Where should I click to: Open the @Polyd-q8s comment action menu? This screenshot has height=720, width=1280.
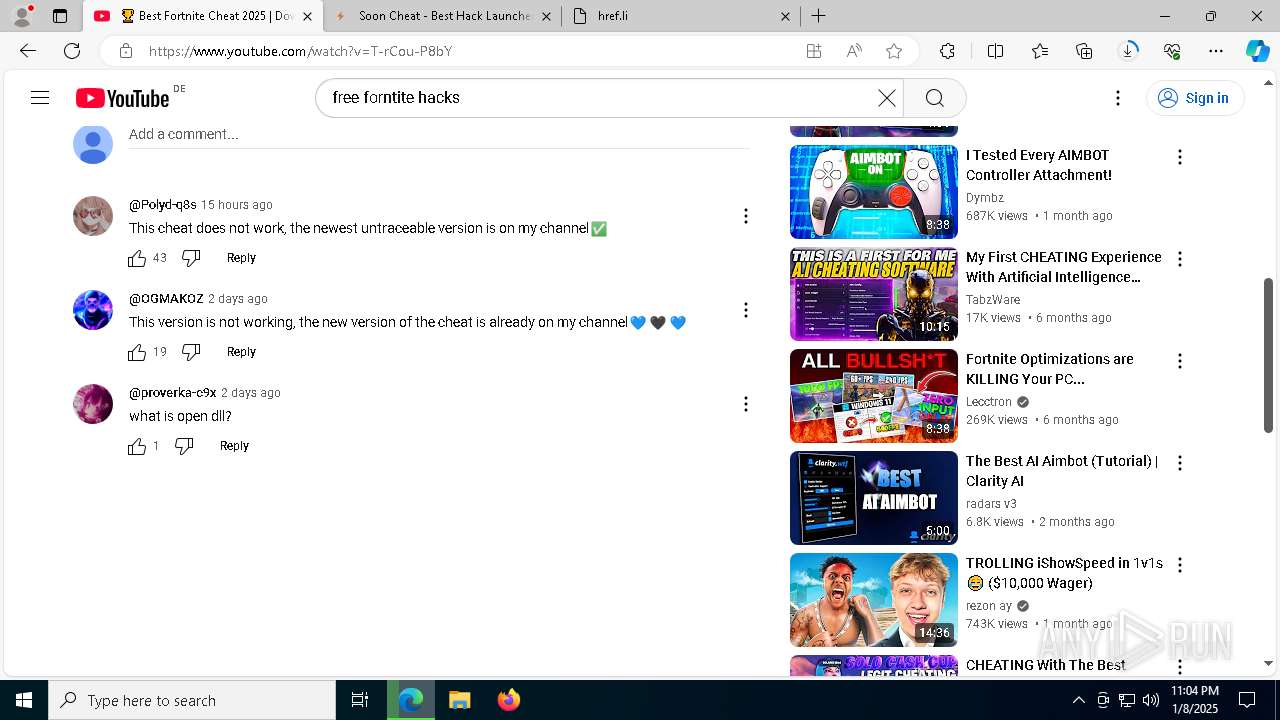pyautogui.click(x=745, y=216)
